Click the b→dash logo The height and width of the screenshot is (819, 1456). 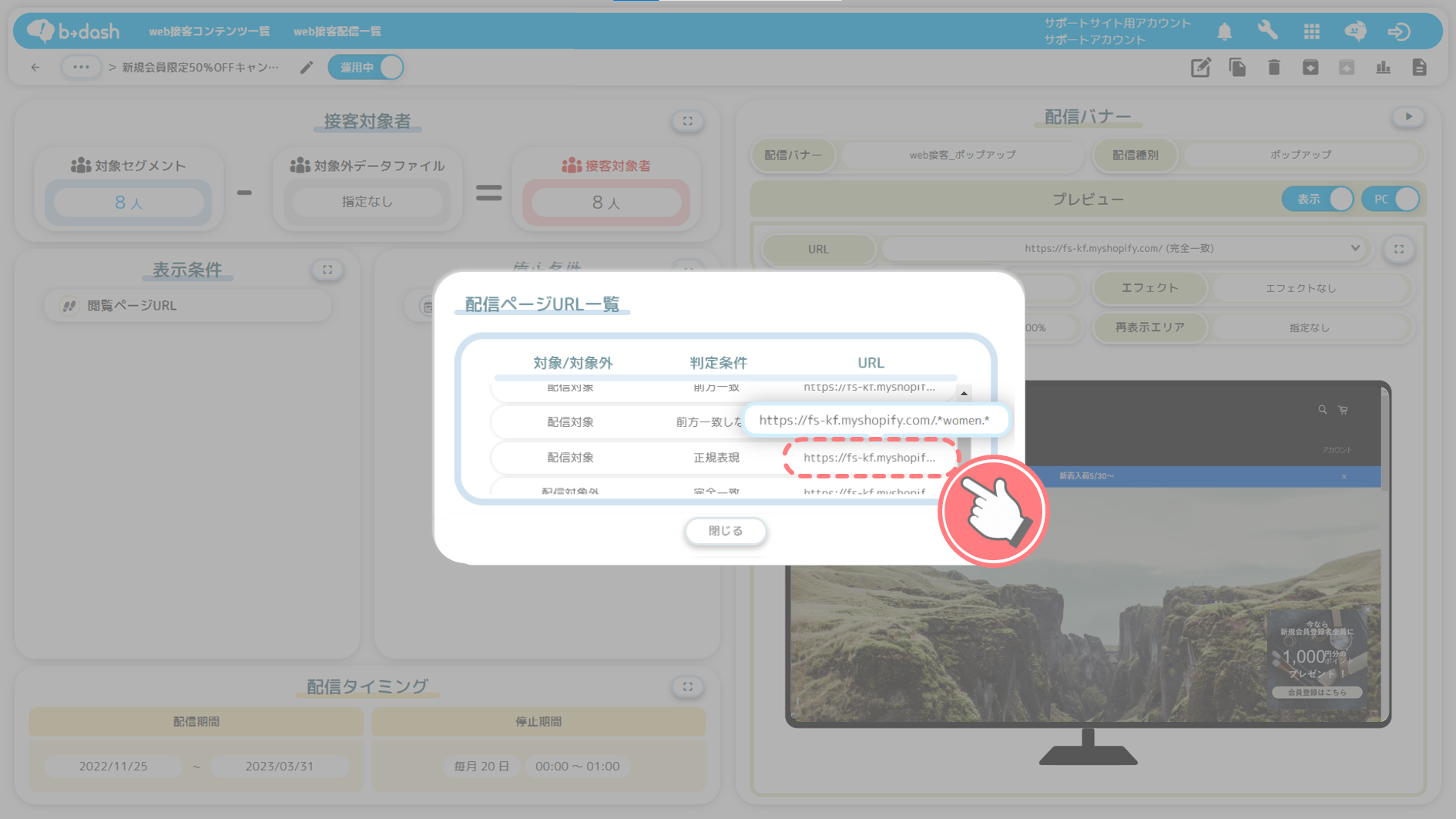[x=73, y=31]
